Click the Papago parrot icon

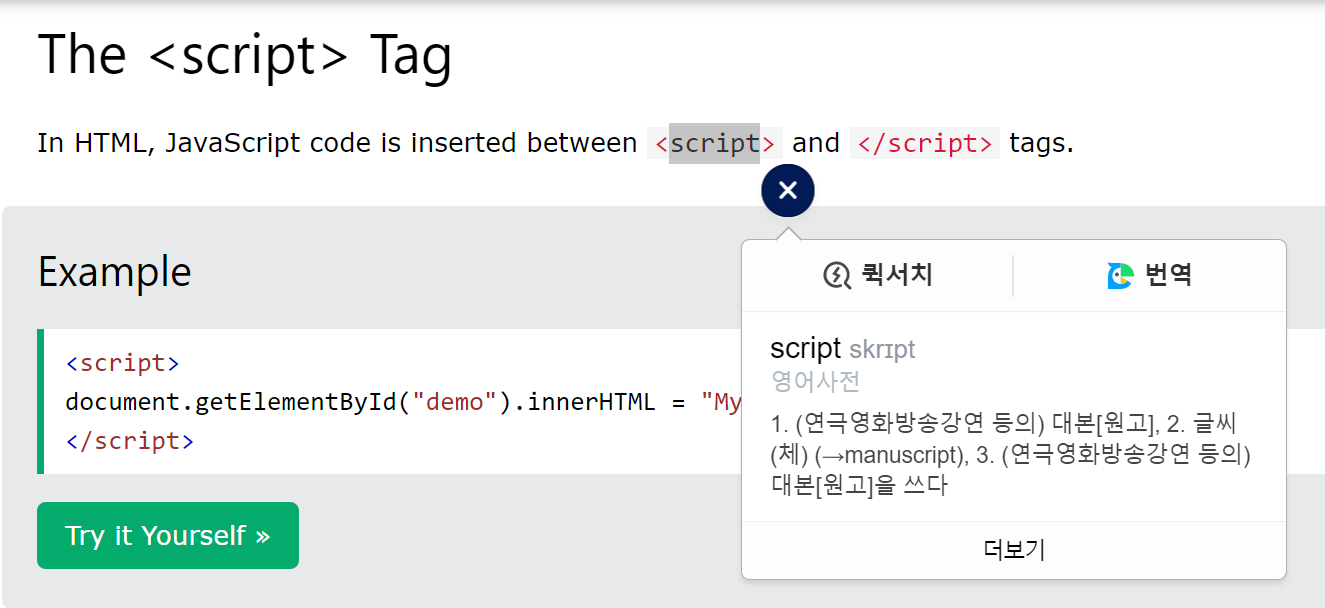click(x=1120, y=275)
